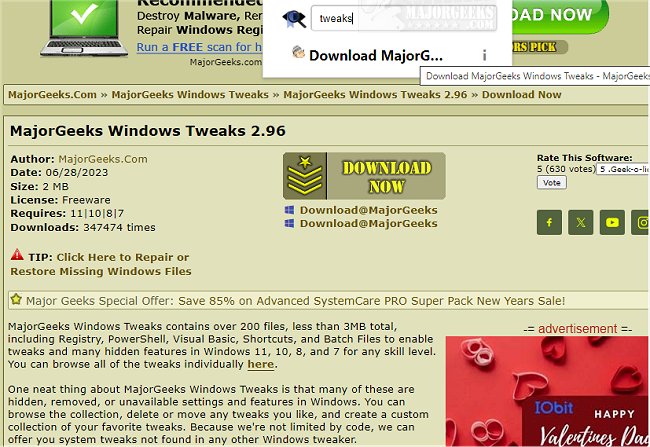650x447 pixels.
Task: Click the 'MajorGeeks Windows Tweaks 2.96' page heading
Action: (x=148, y=131)
